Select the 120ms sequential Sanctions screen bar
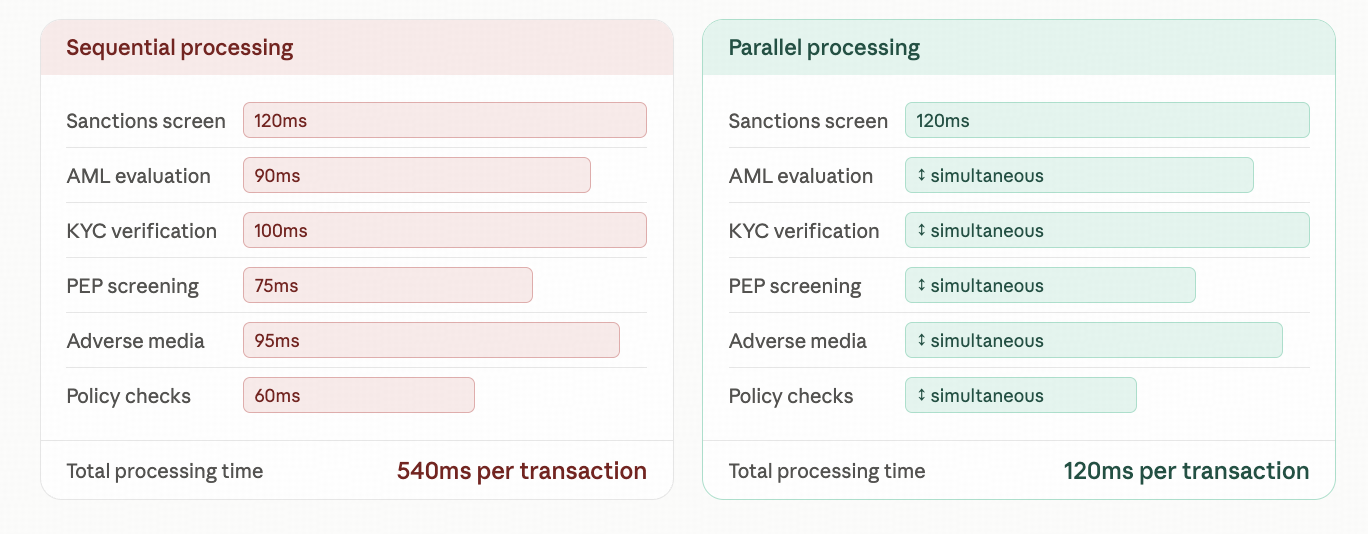Viewport: 1368px width, 534px height. click(x=445, y=120)
